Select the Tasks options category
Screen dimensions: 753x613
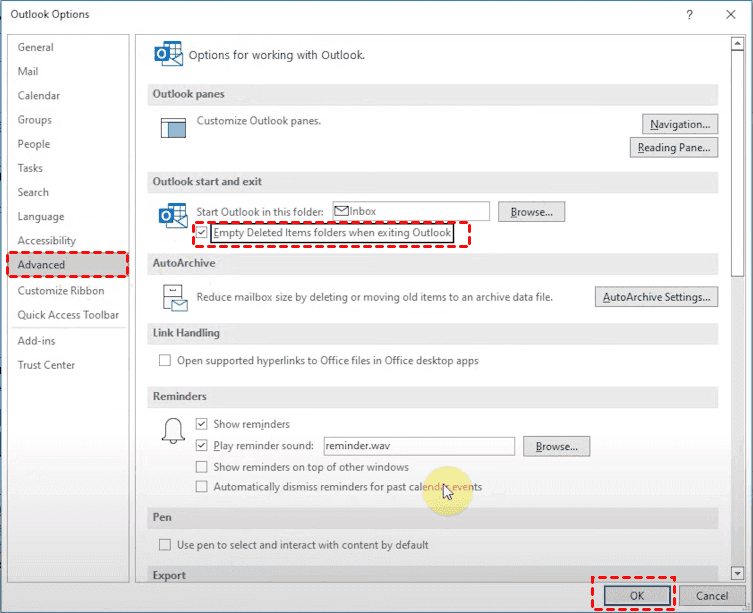pos(68,168)
